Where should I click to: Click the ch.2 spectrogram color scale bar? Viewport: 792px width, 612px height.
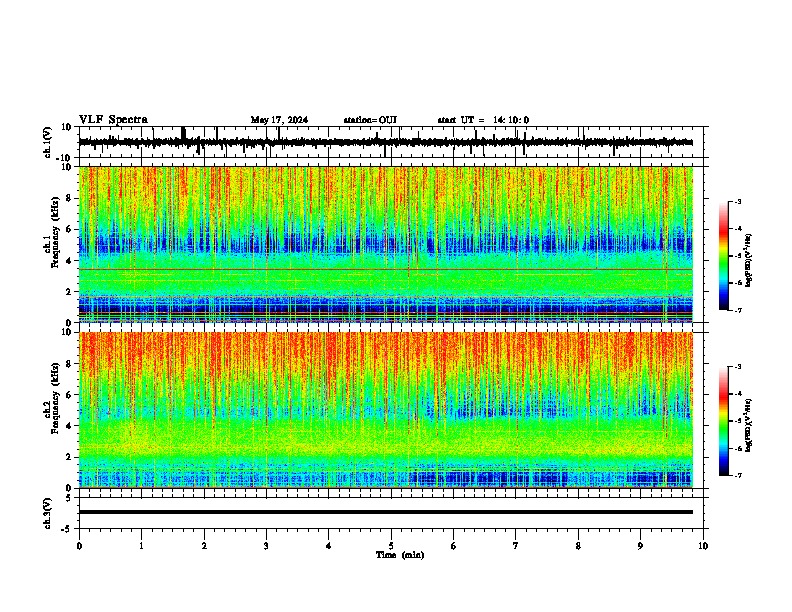724,421
